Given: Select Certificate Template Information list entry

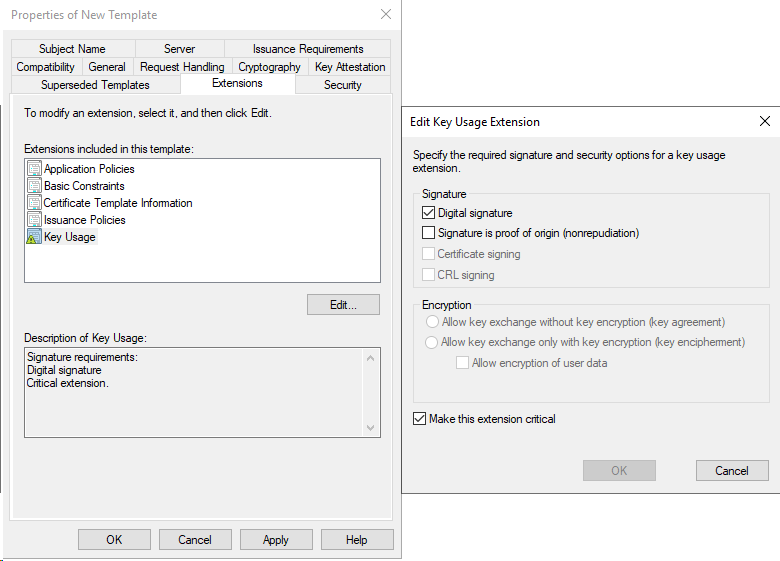Looking at the screenshot, I should [x=118, y=202].
